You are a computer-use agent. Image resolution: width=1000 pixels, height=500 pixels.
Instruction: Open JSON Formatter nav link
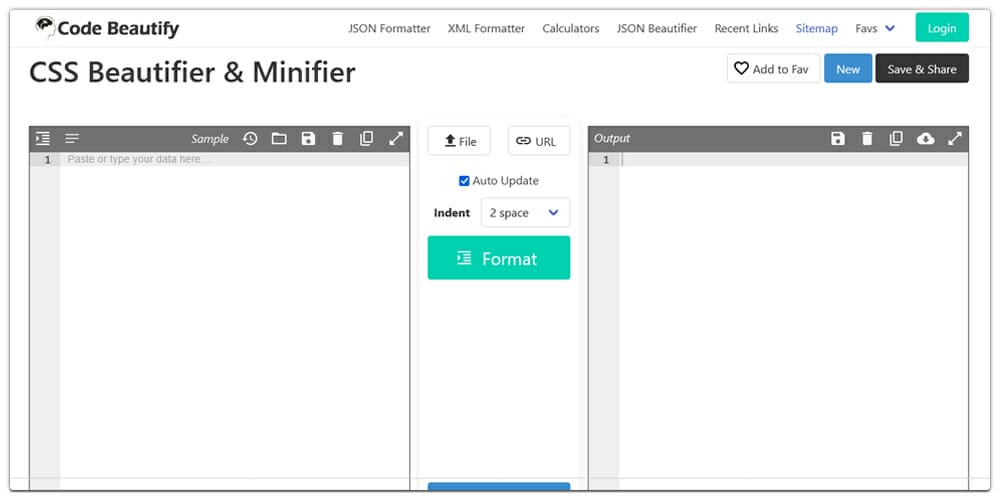click(389, 29)
